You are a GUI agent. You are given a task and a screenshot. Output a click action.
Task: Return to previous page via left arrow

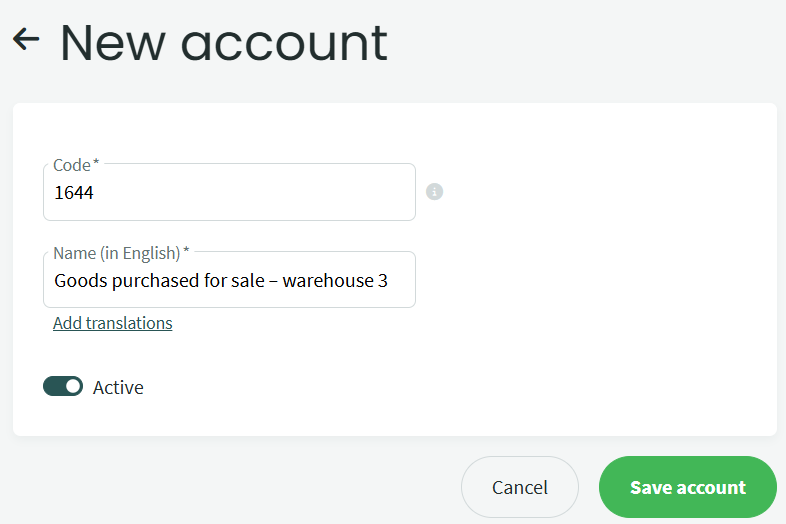pos(26,40)
